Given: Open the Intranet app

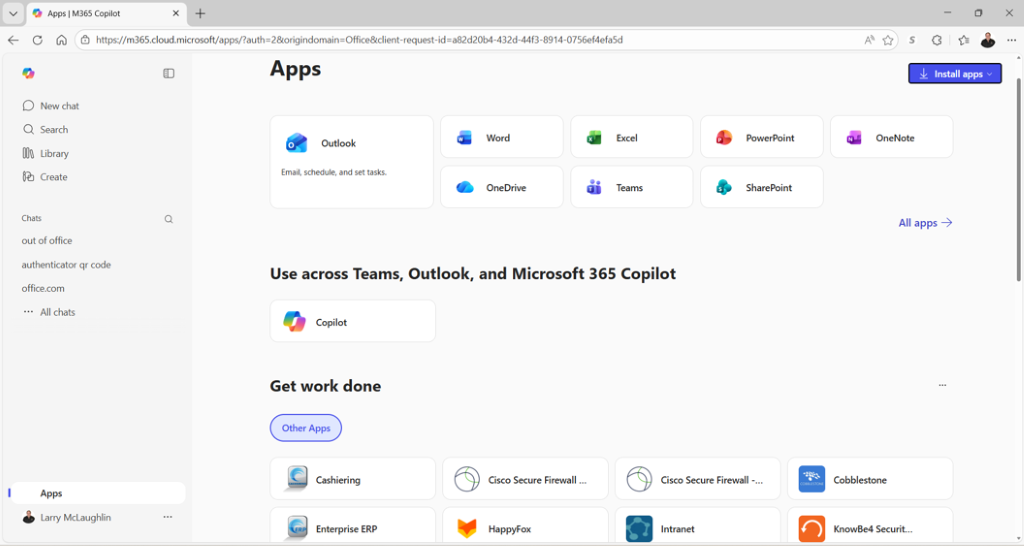Looking at the screenshot, I should pos(697,526).
